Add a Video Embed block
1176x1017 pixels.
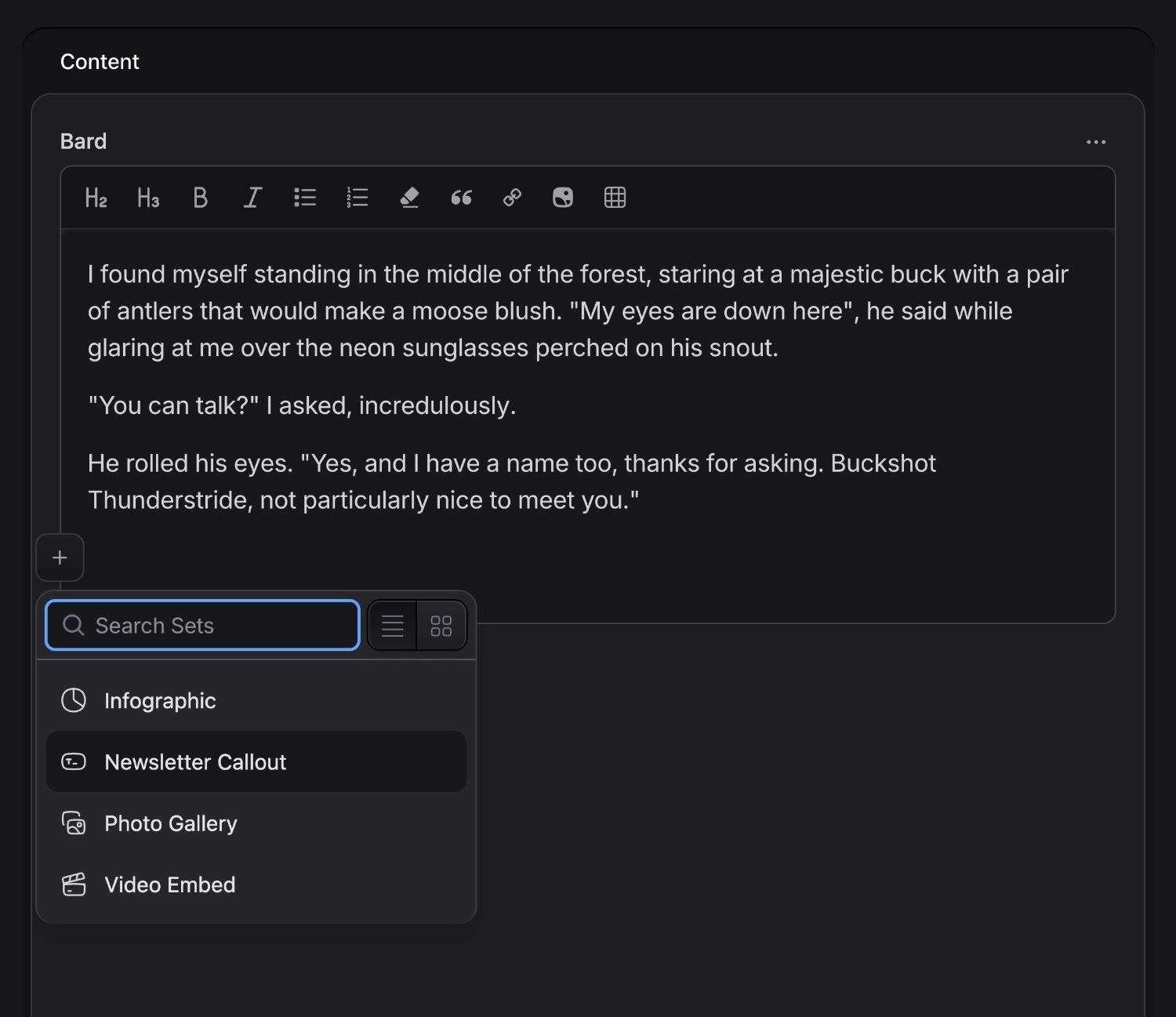[169, 884]
